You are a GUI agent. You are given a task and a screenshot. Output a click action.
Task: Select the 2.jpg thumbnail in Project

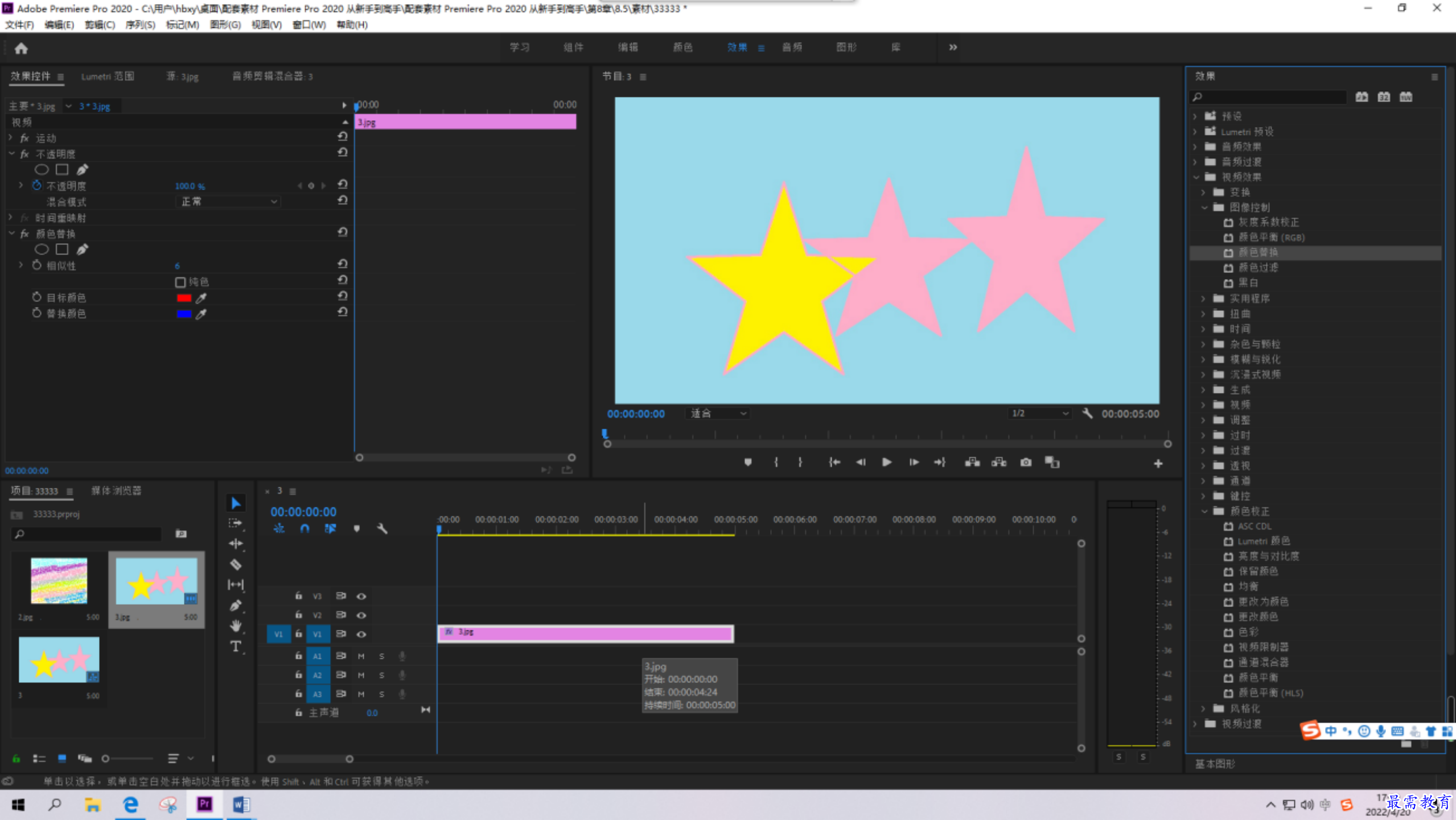59,580
